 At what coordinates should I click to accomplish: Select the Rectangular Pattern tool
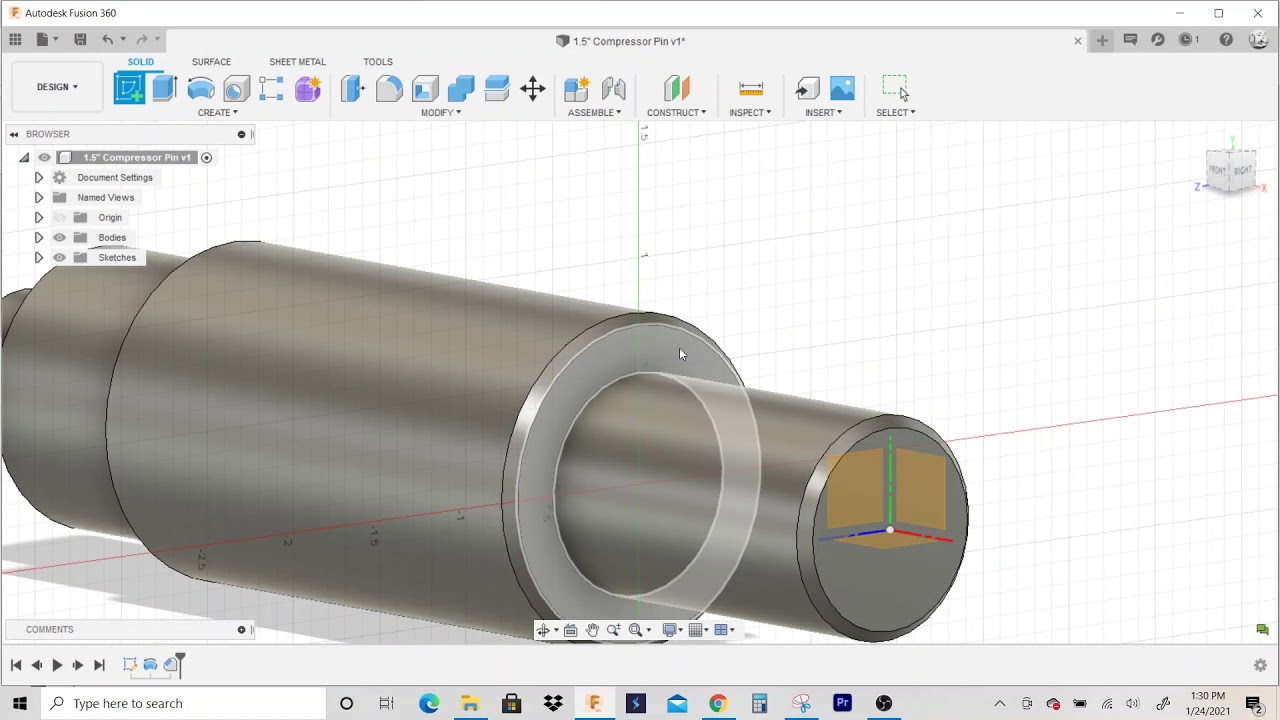(x=272, y=88)
